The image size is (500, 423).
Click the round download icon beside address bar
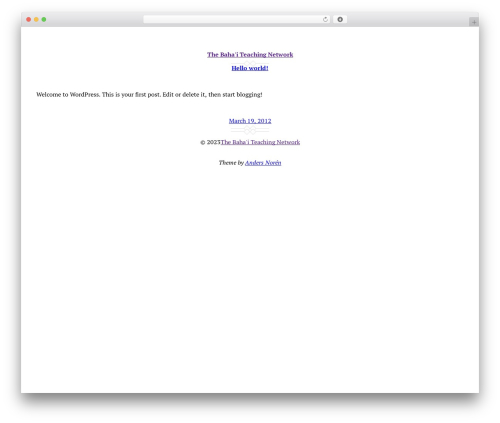point(340,19)
